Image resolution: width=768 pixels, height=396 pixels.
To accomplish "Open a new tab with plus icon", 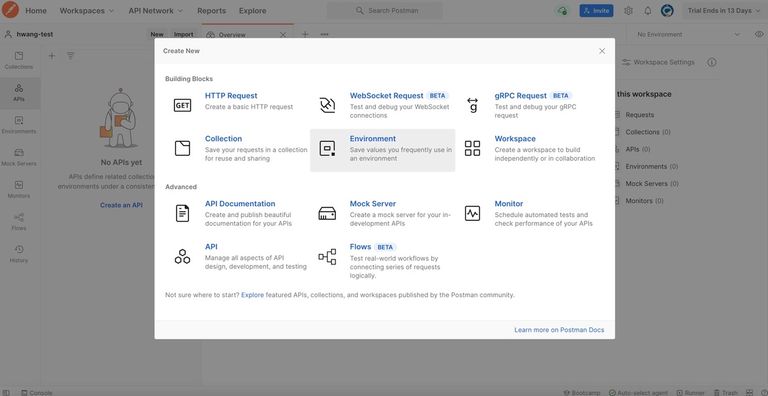I will click(305, 34).
